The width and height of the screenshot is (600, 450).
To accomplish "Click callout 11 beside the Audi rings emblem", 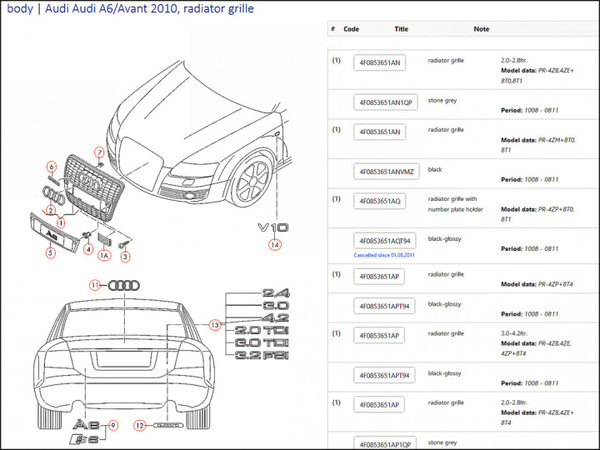I will 97,285.
